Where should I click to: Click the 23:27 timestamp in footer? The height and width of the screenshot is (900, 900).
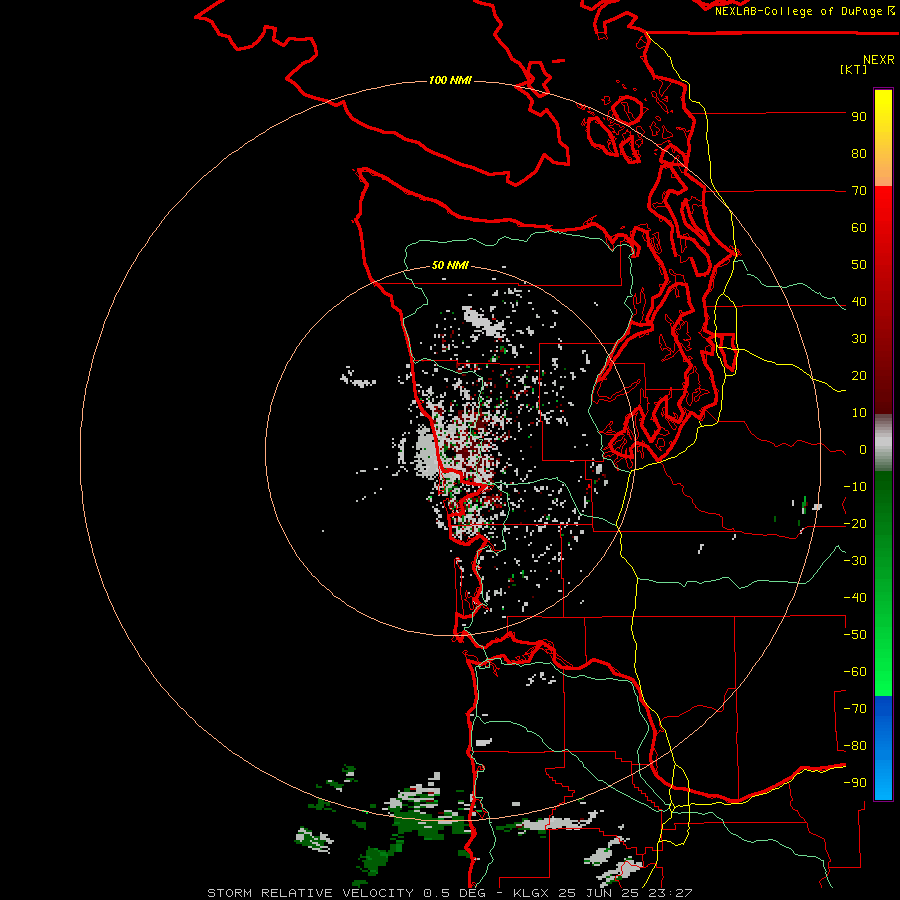coord(669,893)
